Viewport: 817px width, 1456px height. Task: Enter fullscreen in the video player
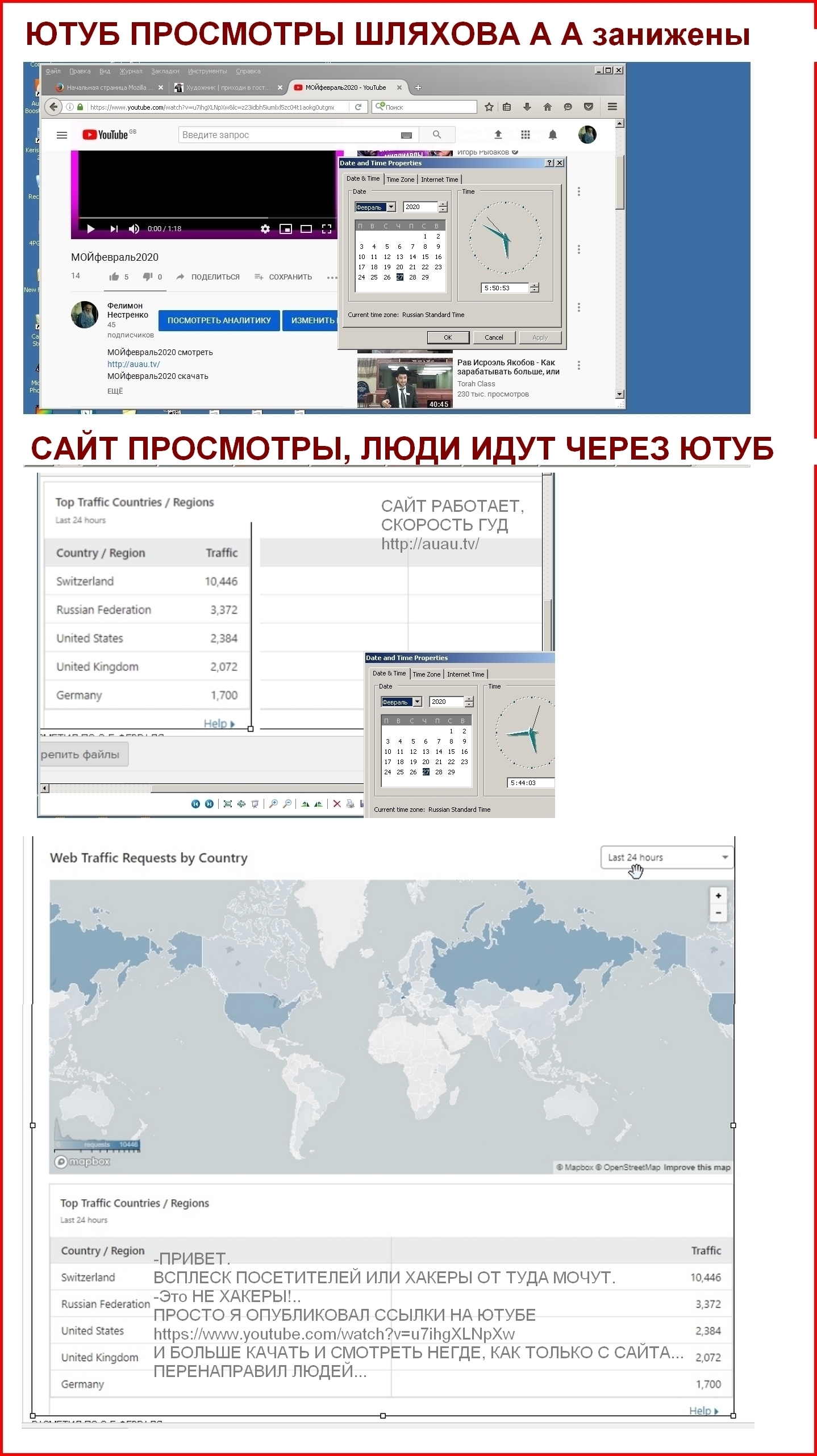tap(327, 229)
